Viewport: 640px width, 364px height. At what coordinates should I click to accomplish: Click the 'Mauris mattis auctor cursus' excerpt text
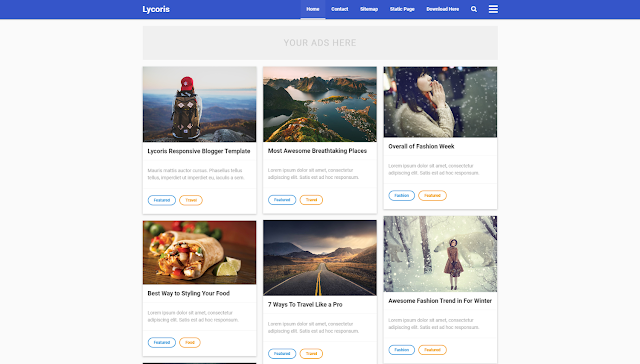(196, 174)
